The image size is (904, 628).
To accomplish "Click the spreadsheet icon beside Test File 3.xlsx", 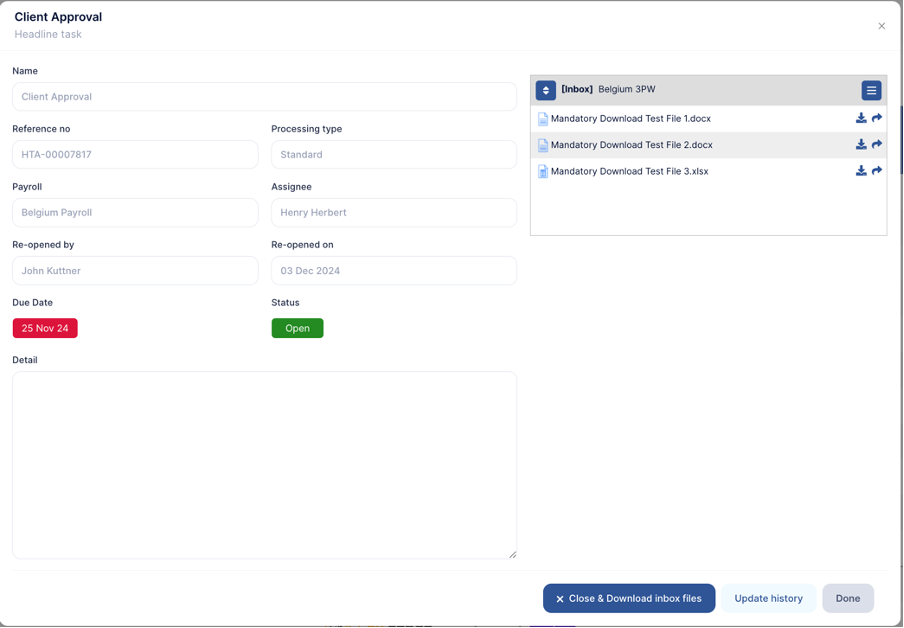I will (541, 171).
